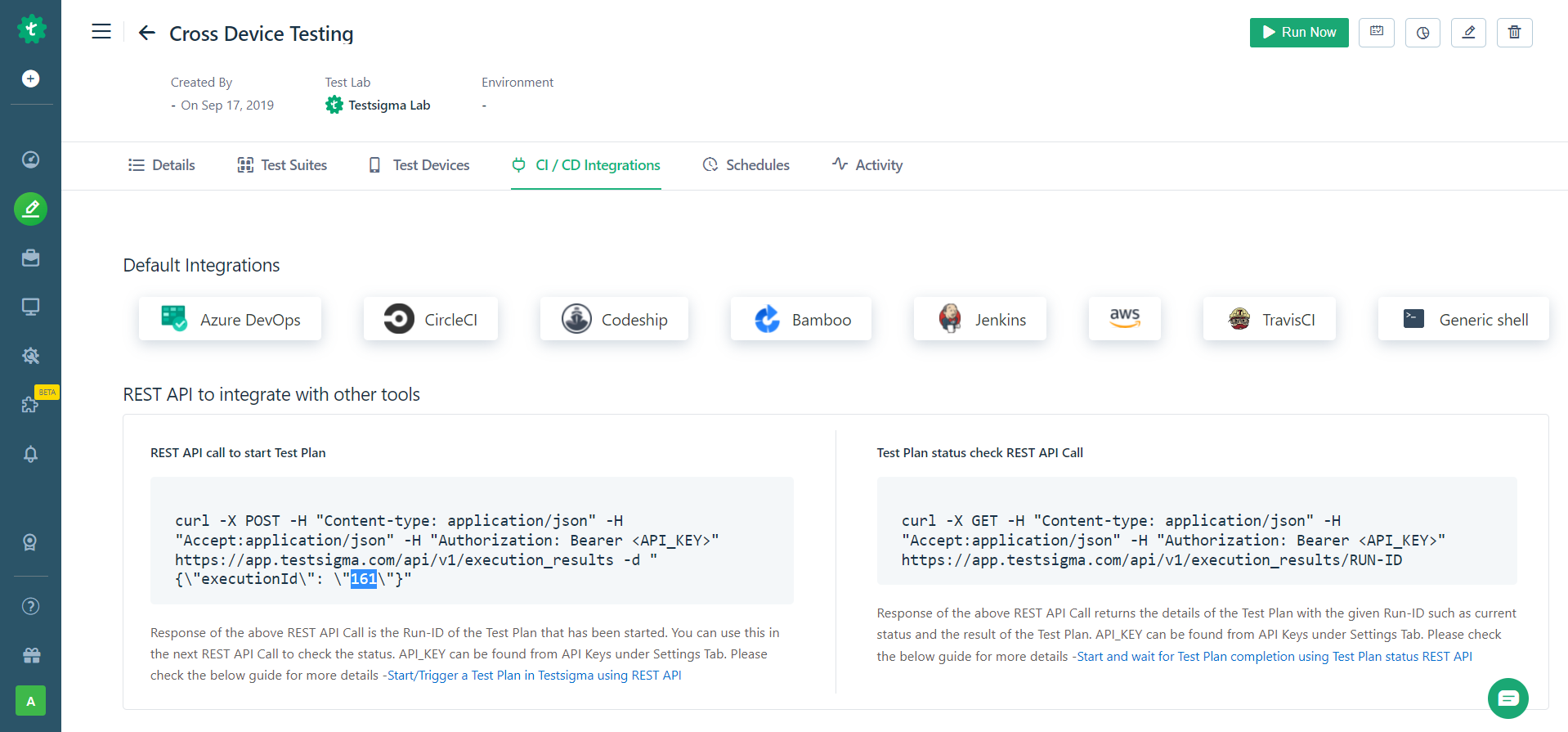Click the GET status curl code block

point(1197,531)
